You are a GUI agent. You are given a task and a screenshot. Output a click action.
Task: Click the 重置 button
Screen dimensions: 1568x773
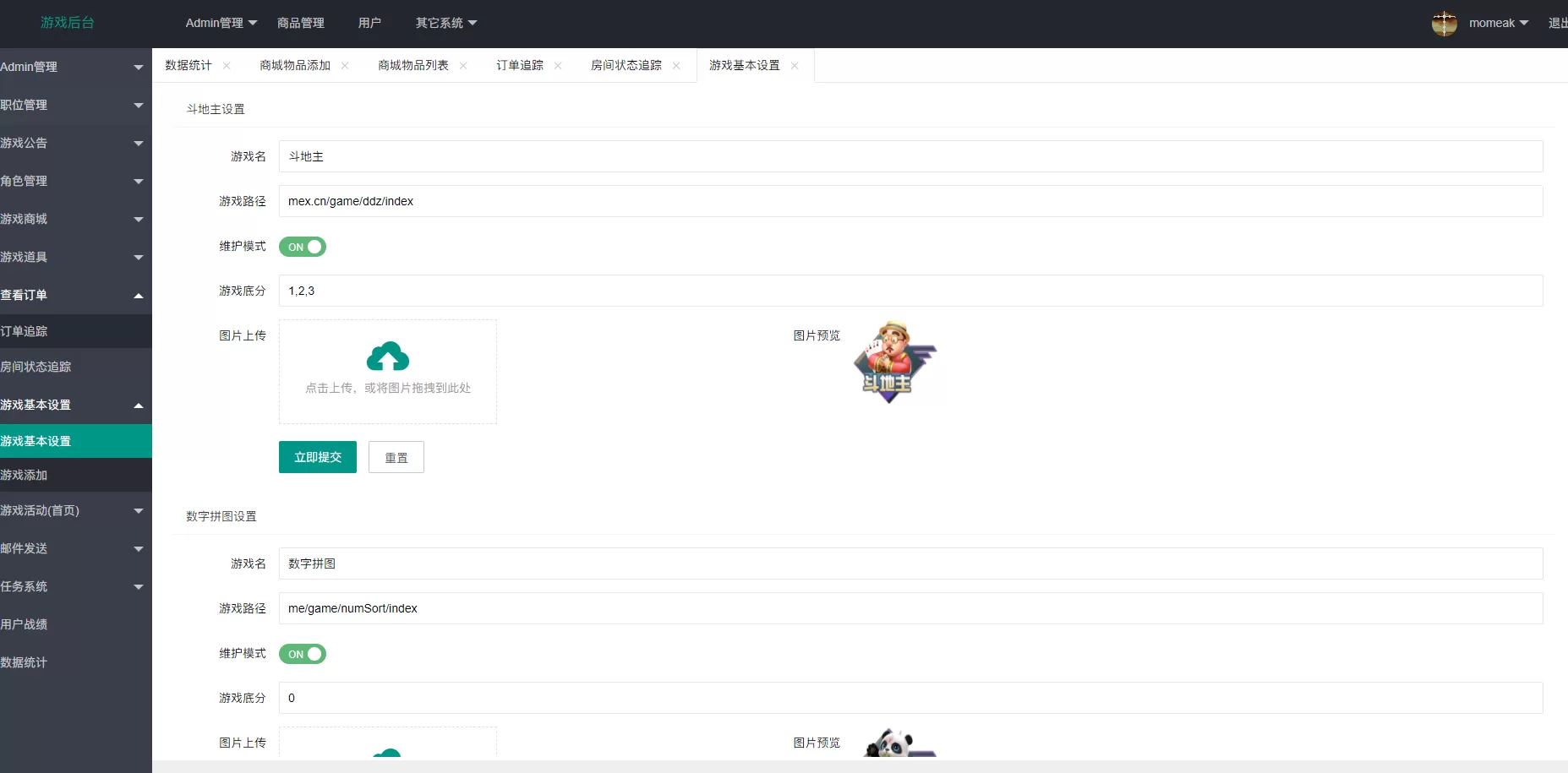tap(396, 457)
